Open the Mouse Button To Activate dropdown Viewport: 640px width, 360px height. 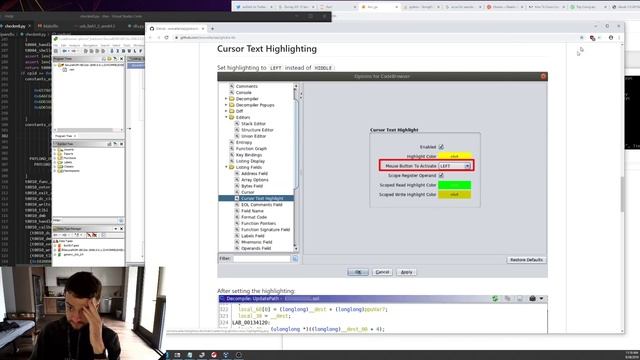[455, 166]
